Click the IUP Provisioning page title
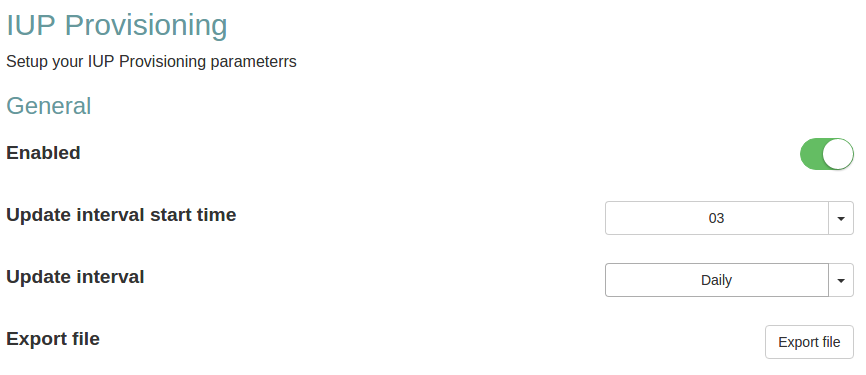The width and height of the screenshot is (866, 375). point(117,25)
